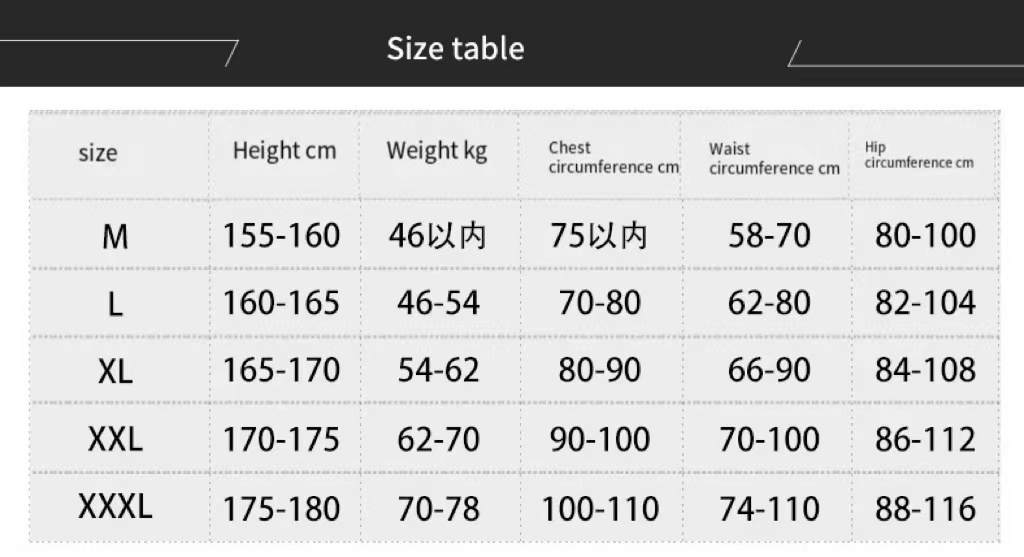Click the 155-160 height cell
The width and height of the screenshot is (1024, 557).
281,236
